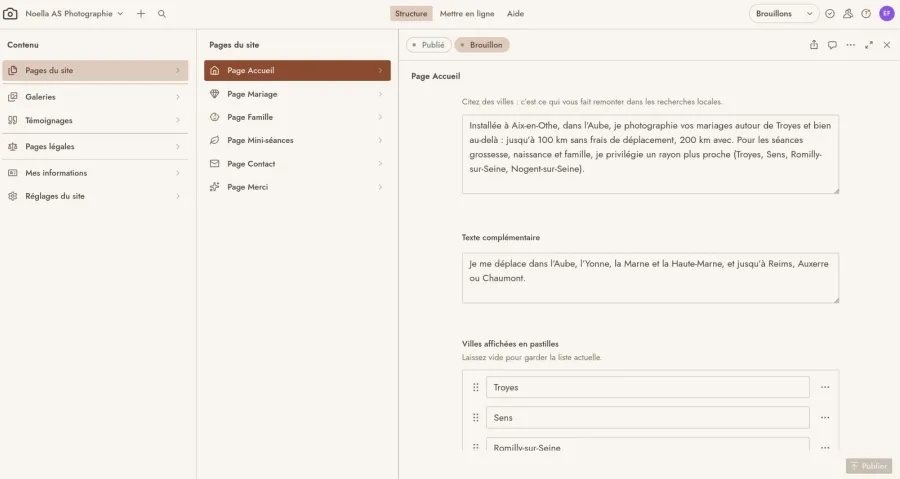Select Page Accueil in Pages du site
900x479 pixels.
pyautogui.click(x=297, y=71)
